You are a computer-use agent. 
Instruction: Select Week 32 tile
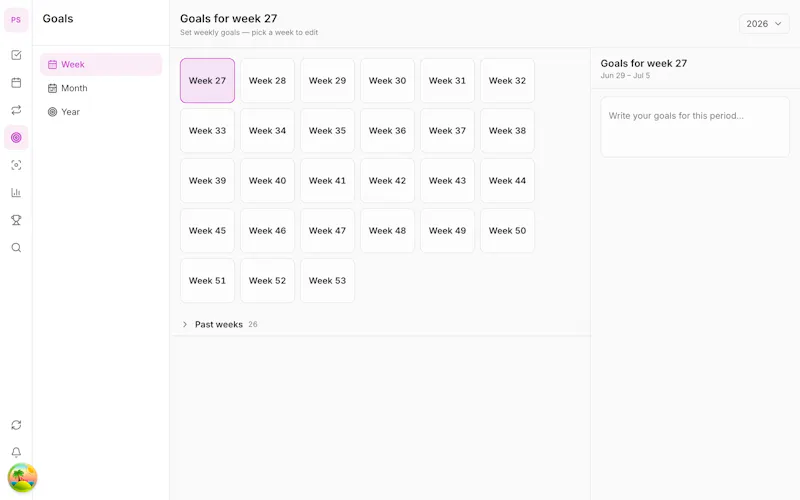pos(507,81)
